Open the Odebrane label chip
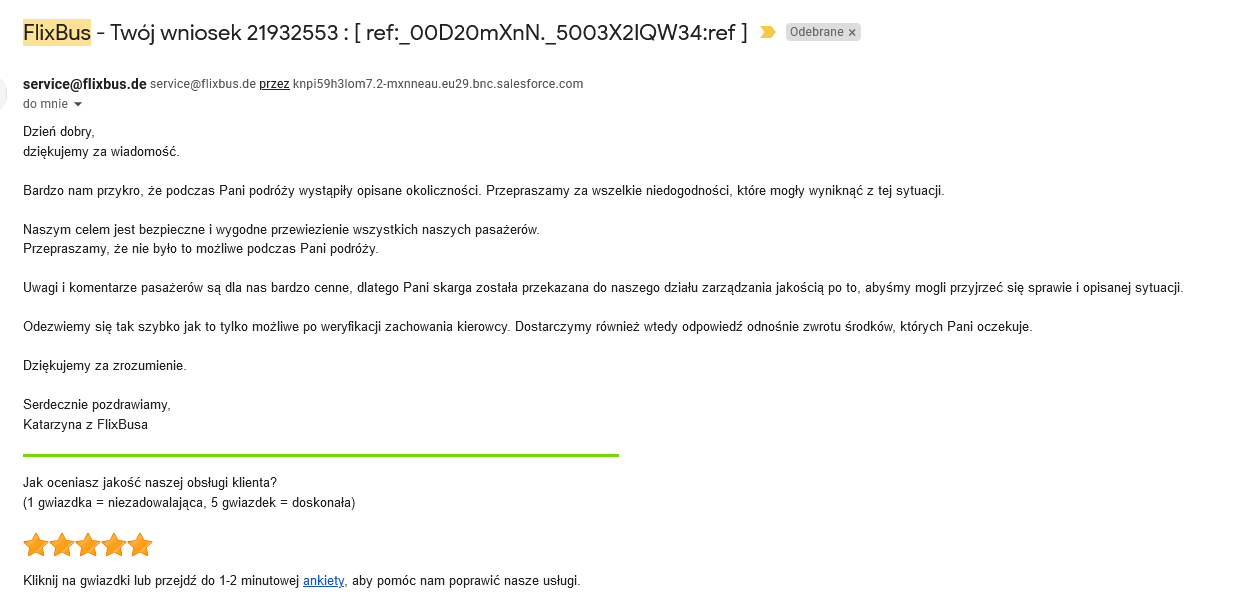 (x=817, y=32)
